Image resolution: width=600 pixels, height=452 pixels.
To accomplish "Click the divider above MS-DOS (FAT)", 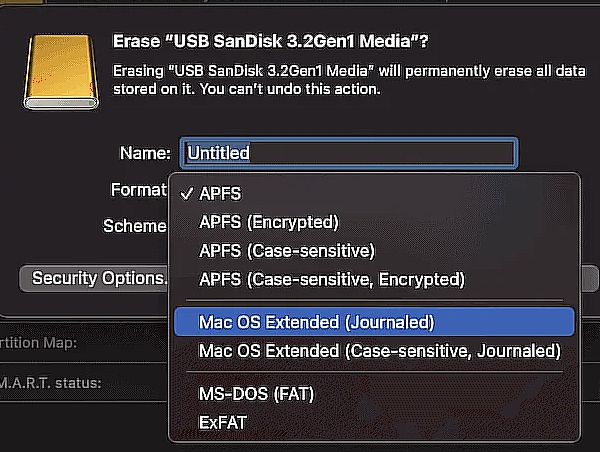I will pyautogui.click(x=374, y=372).
